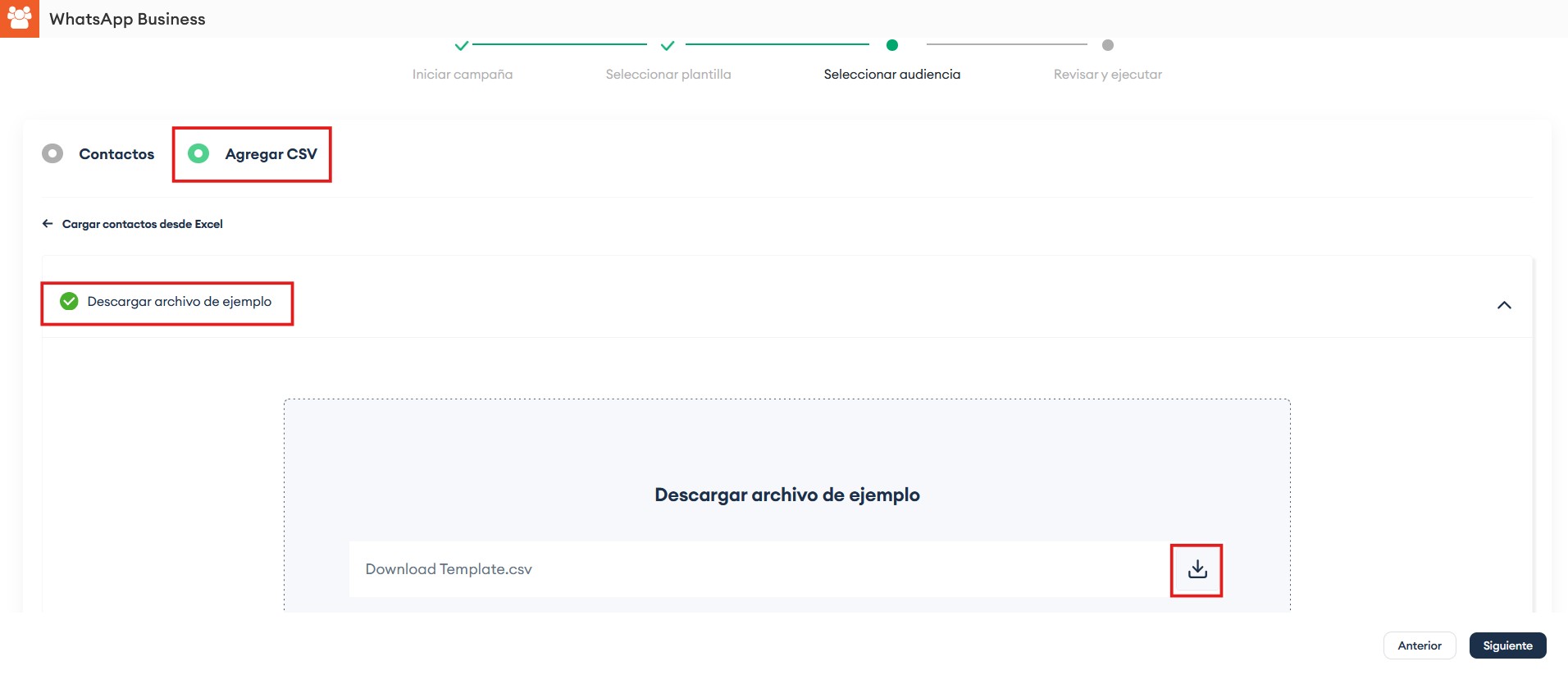The width and height of the screenshot is (1568, 675).
Task: Select the Contactos radio button
Action: click(52, 154)
